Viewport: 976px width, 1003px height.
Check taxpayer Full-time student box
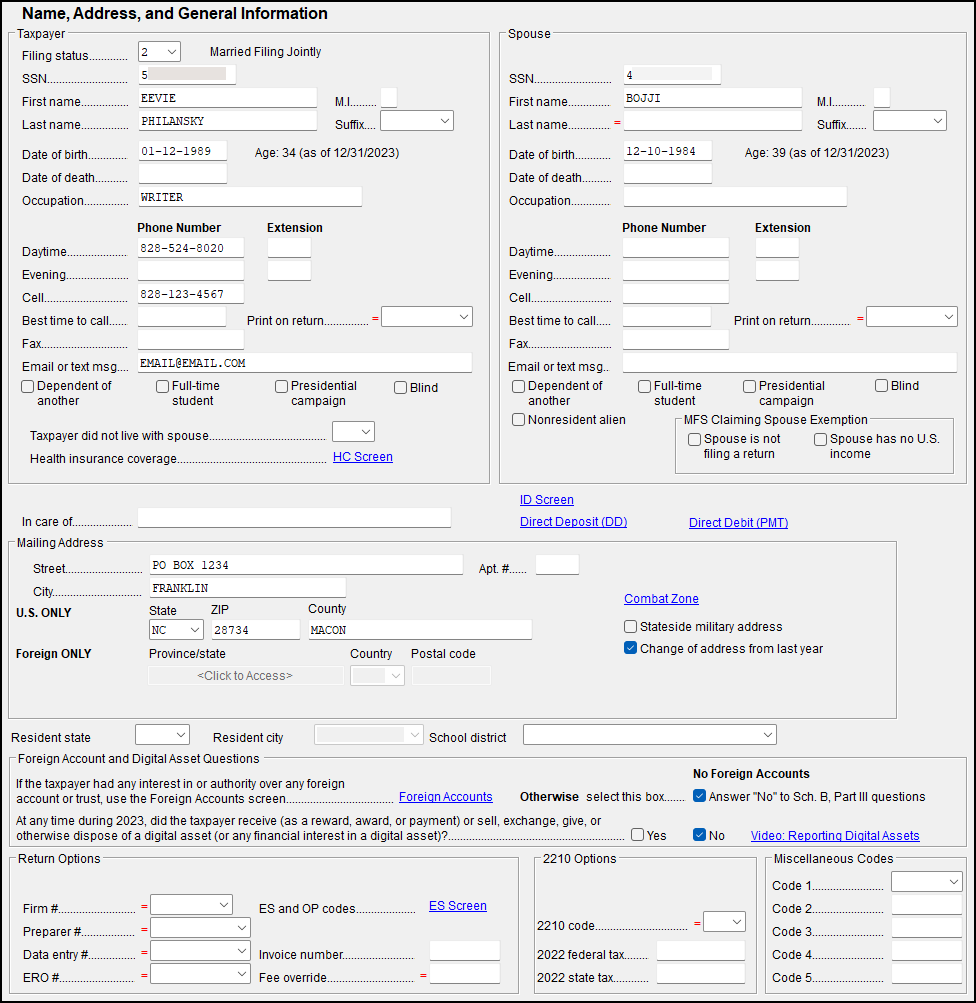click(162, 386)
